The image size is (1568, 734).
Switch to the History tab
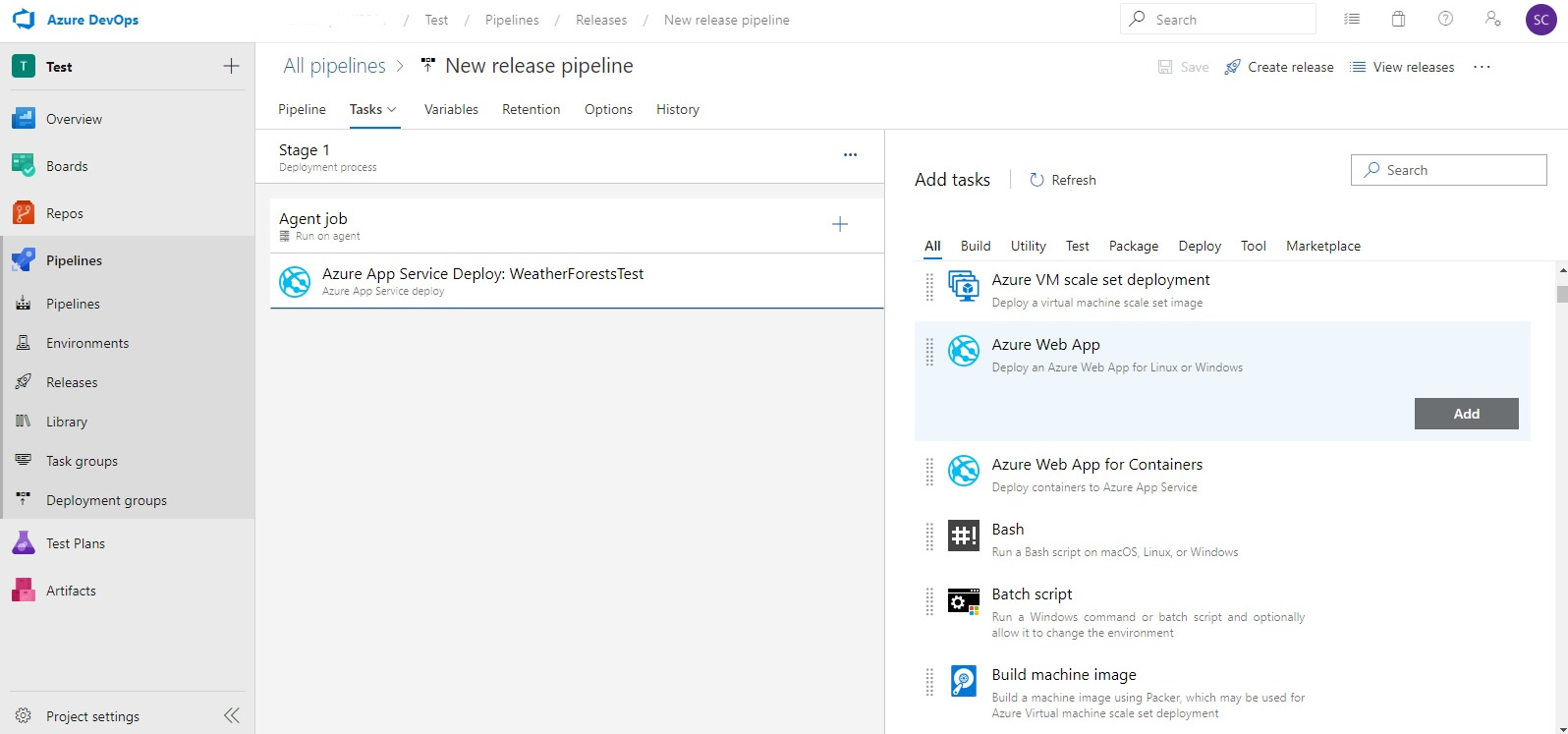(x=678, y=109)
